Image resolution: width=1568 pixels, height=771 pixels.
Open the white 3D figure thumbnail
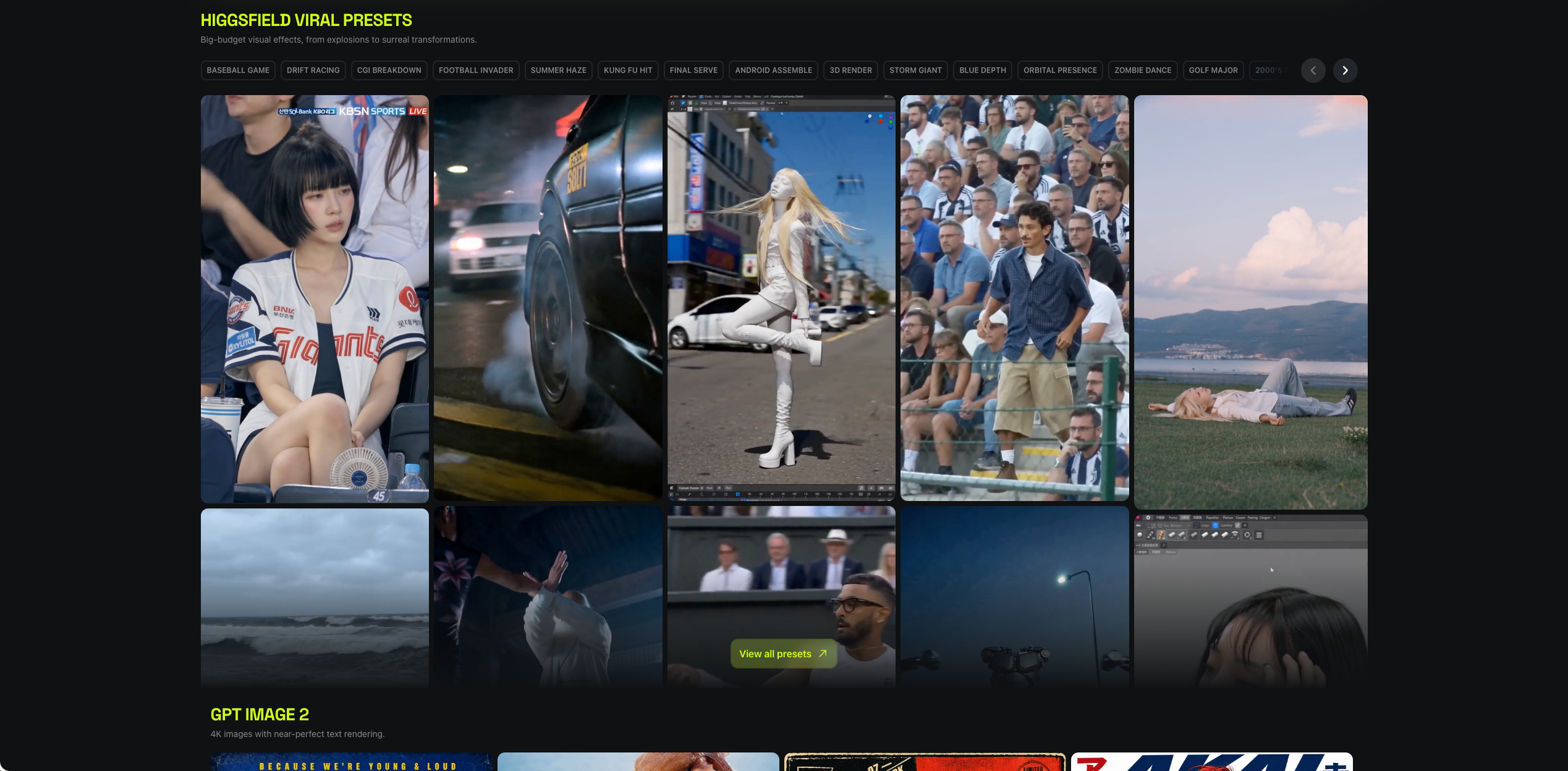pyautogui.click(x=781, y=298)
